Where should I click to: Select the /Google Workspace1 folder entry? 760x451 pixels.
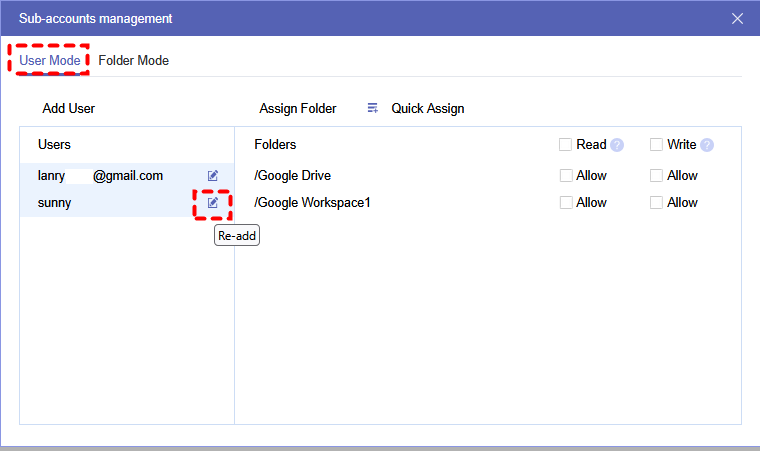[x=313, y=203]
